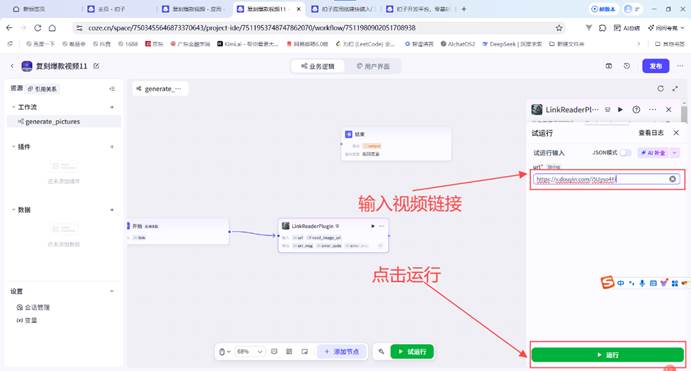Play the LinkReaderPlugin node on the canvas
The height and width of the screenshot is (371, 691).
click(373, 226)
